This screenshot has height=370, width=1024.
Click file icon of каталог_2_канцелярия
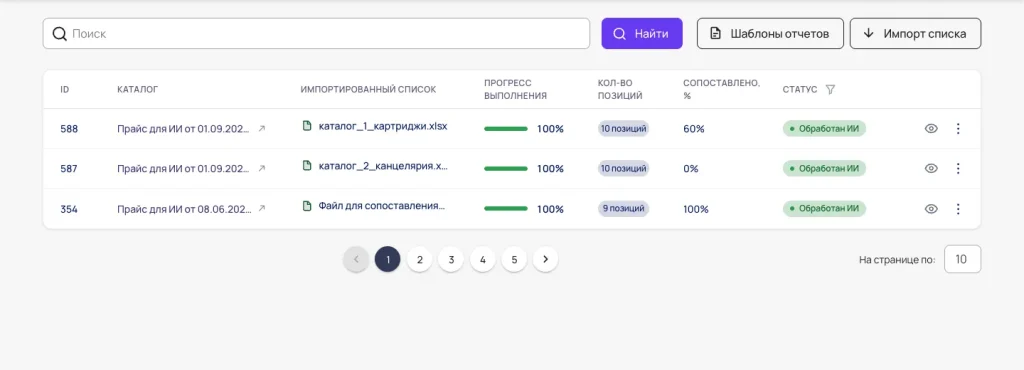click(306, 166)
